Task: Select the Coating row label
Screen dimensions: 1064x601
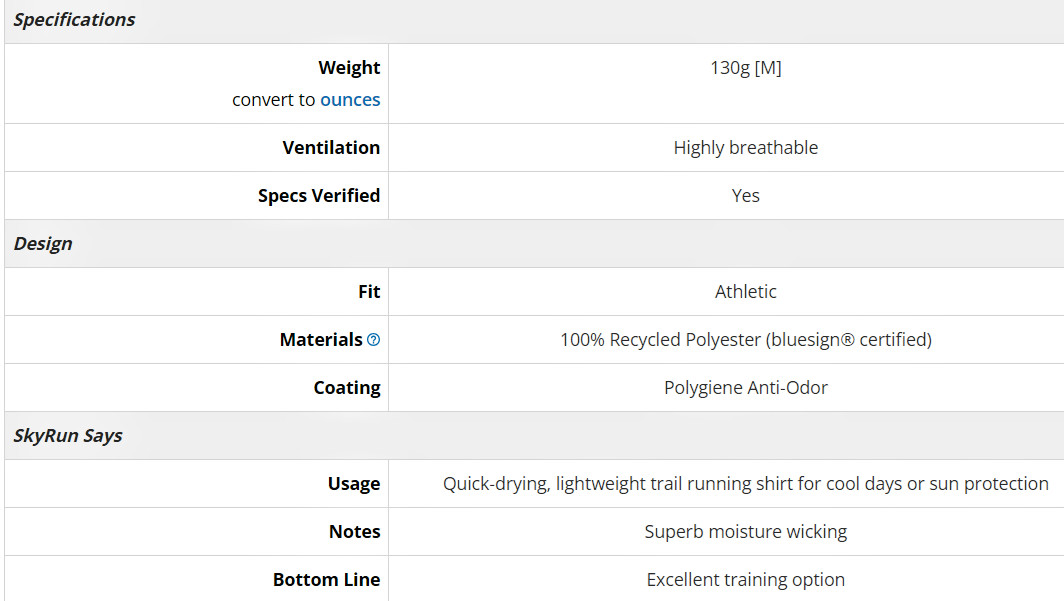Action: click(347, 387)
